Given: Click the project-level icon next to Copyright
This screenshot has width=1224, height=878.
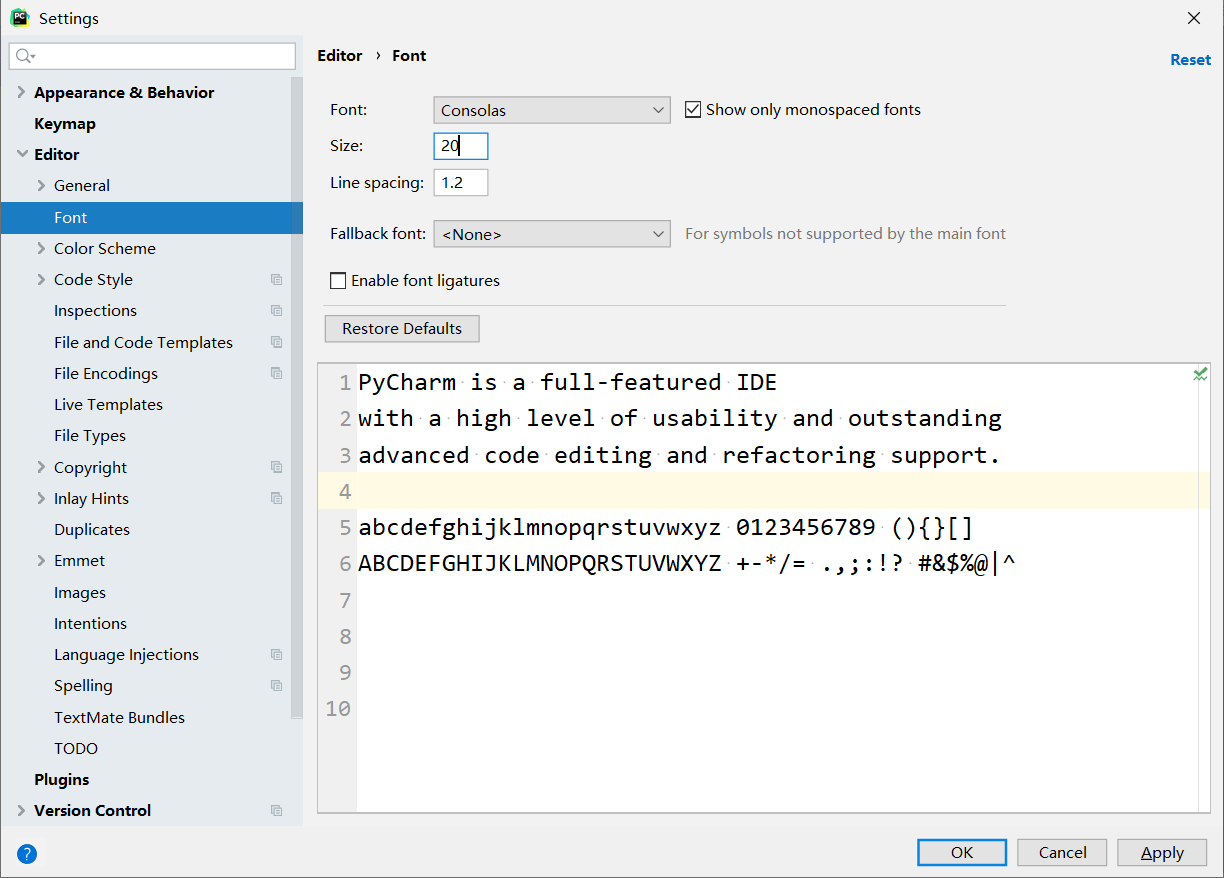Looking at the screenshot, I should tap(277, 467).
